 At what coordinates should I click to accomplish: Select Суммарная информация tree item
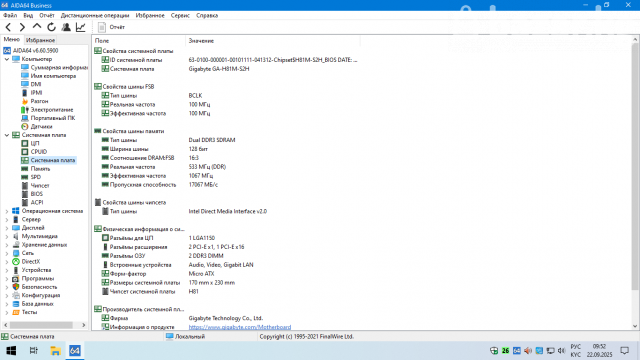59,67
